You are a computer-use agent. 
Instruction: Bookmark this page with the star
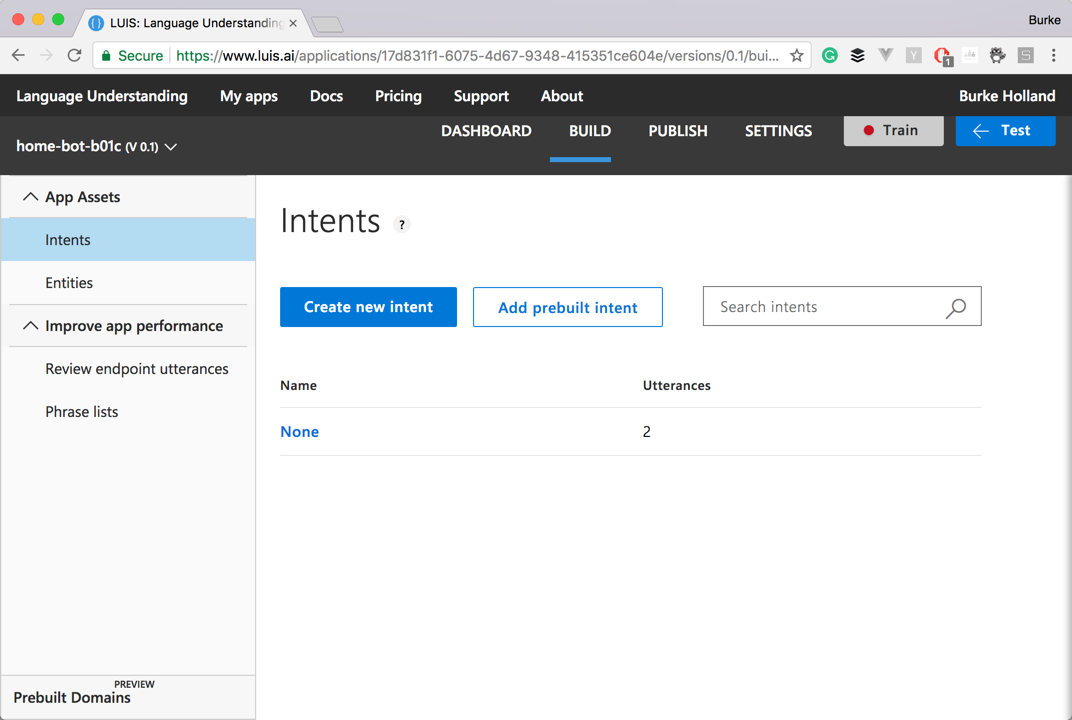[797, 56]
